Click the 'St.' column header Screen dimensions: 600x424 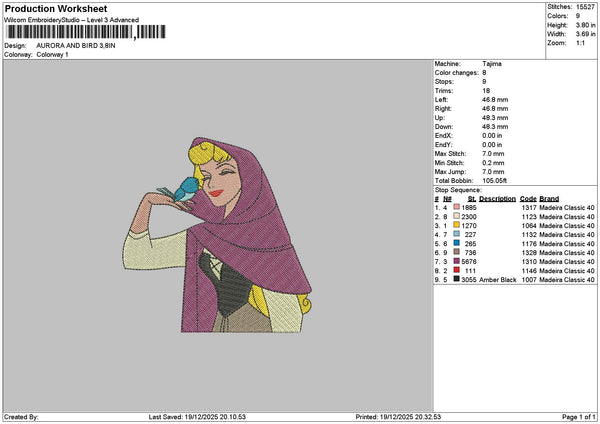pos(472,199)
